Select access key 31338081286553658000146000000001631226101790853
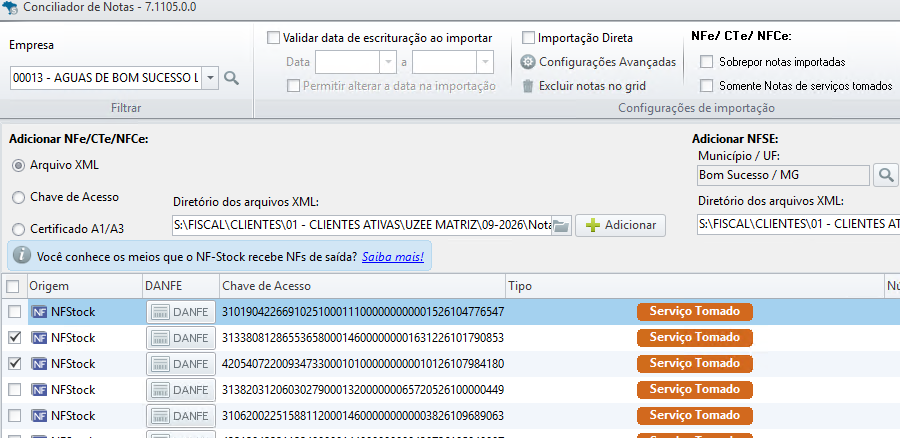The height and width of the screenshot is (438, 900). [363, 338]
